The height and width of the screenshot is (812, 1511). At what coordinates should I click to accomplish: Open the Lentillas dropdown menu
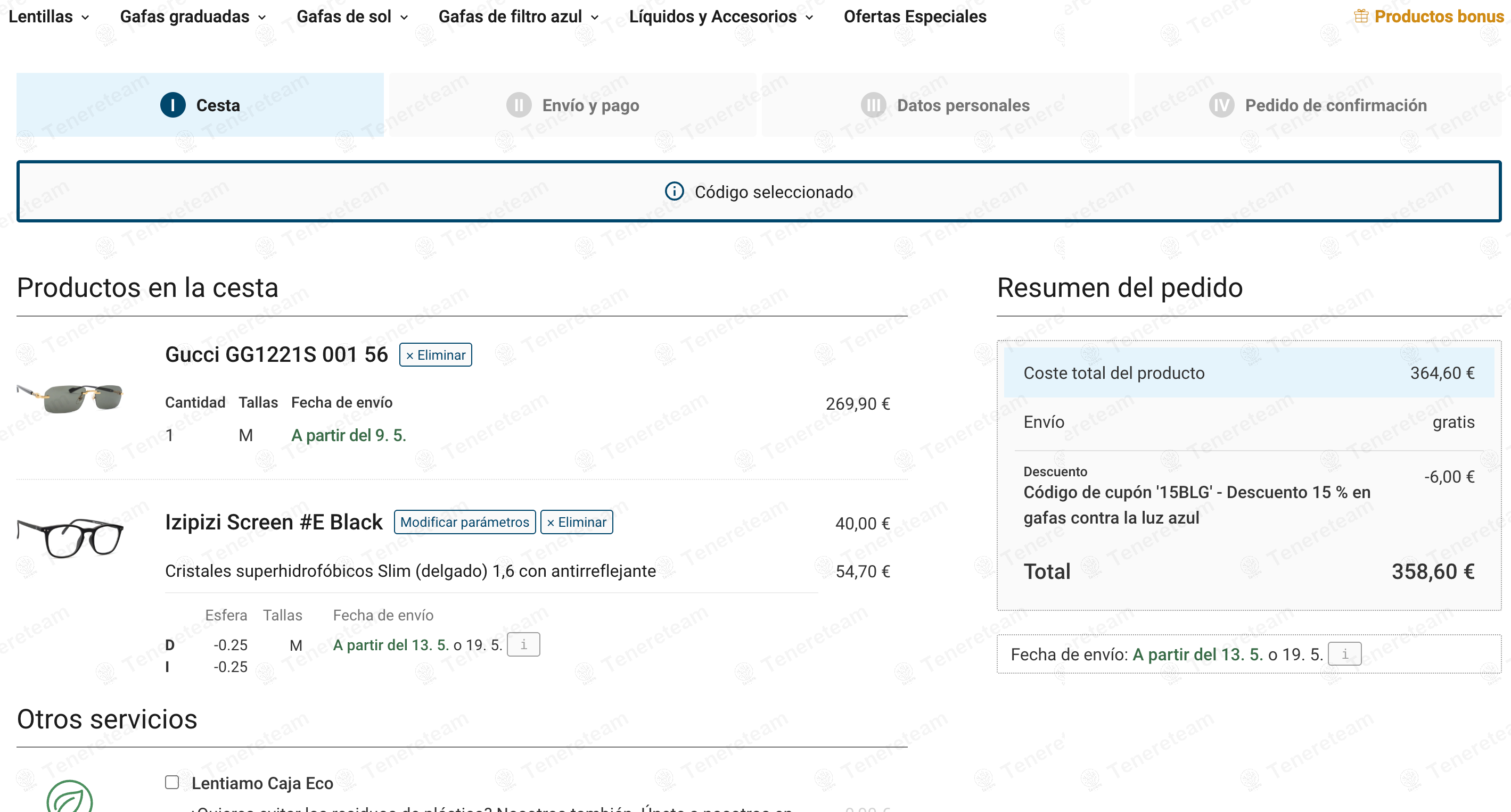50,16
